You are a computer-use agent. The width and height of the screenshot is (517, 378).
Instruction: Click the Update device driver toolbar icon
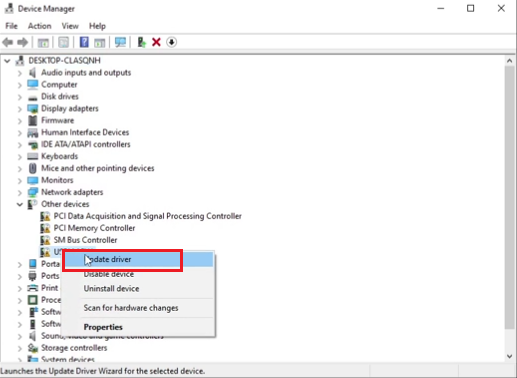tap(142, 42)
